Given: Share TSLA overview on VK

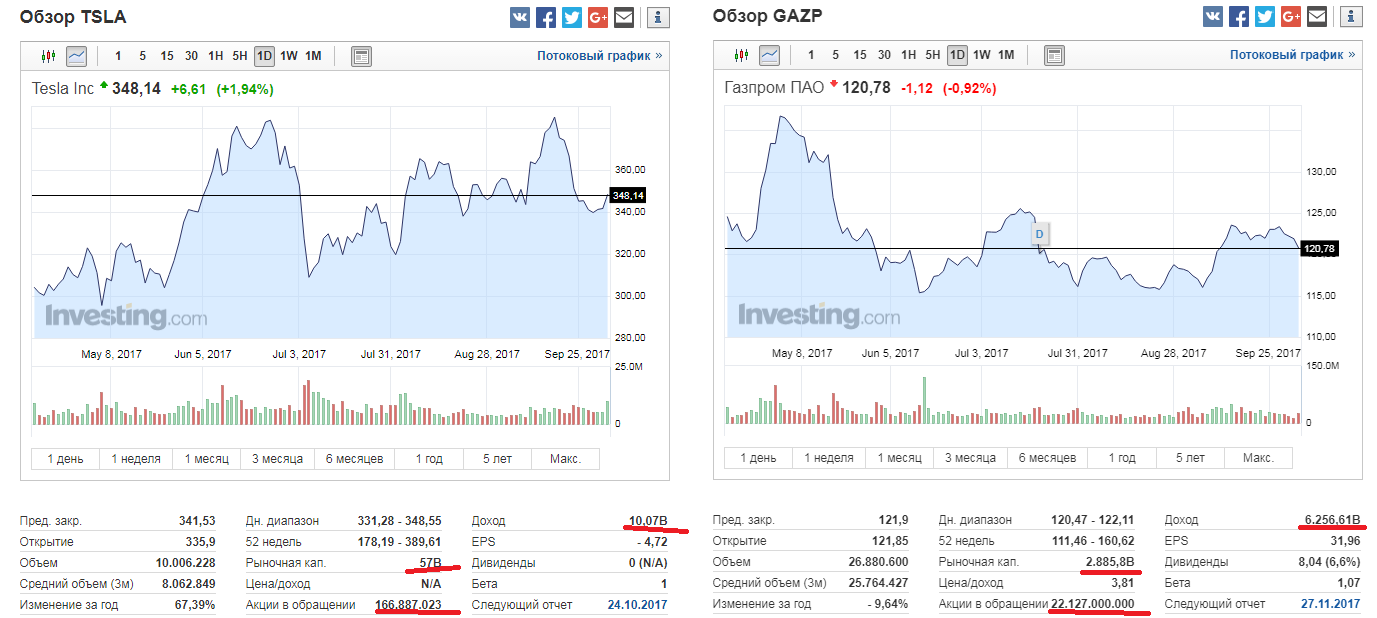Looking at the screenshot, I should click(520, 17).
